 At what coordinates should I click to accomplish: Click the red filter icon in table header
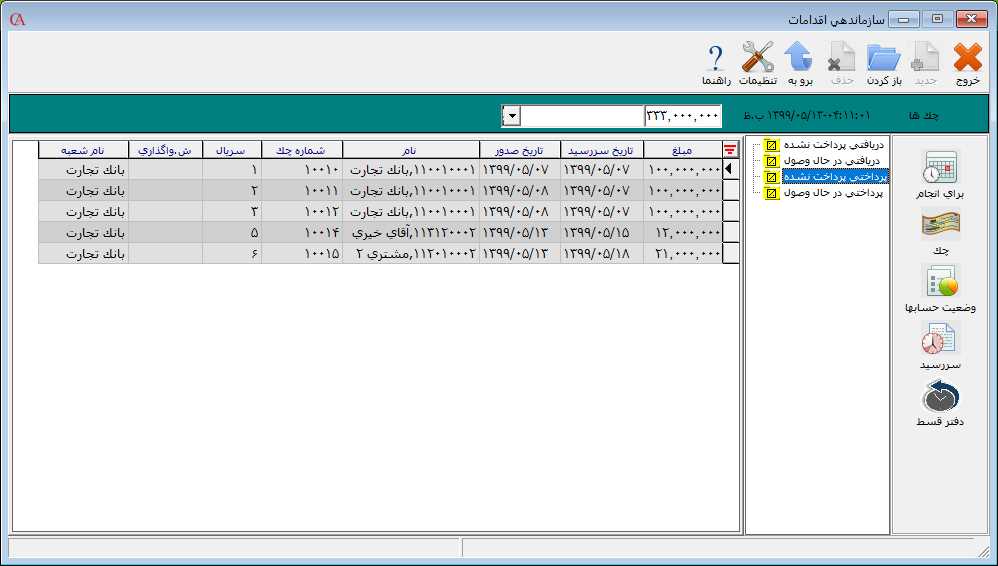730,150
